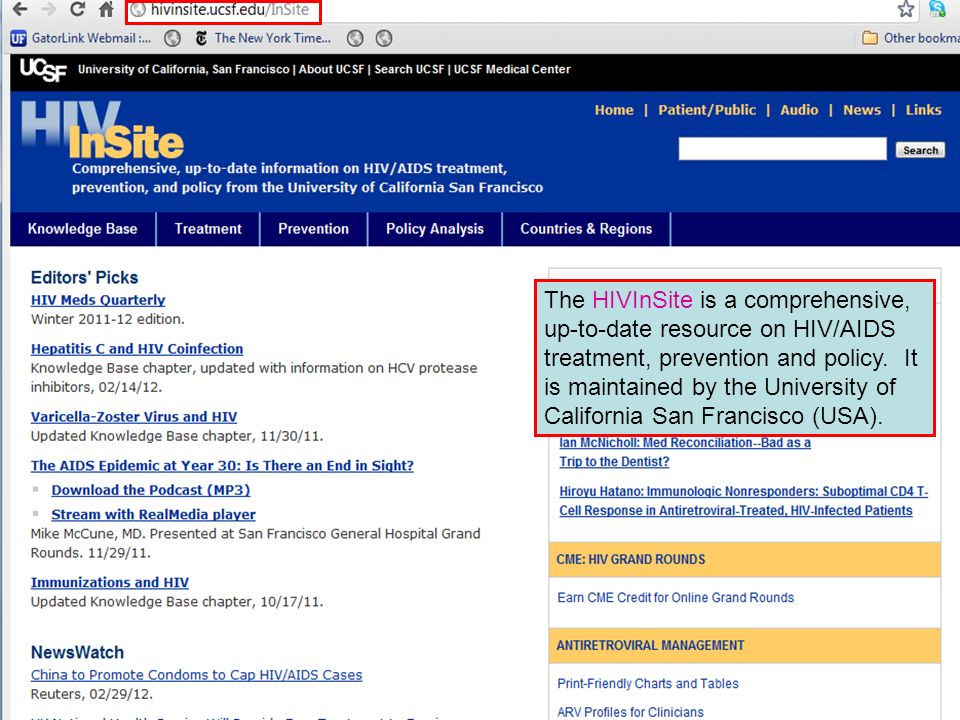
Task: Click 'Updated Knowledge Base chapter, 11/30/11.' text
Action: (x=177, y=436)
